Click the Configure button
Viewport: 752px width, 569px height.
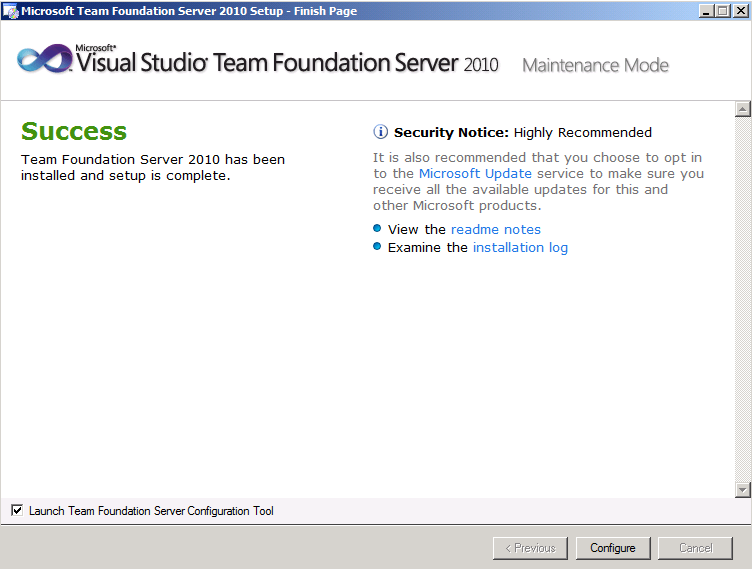[613, 548]
